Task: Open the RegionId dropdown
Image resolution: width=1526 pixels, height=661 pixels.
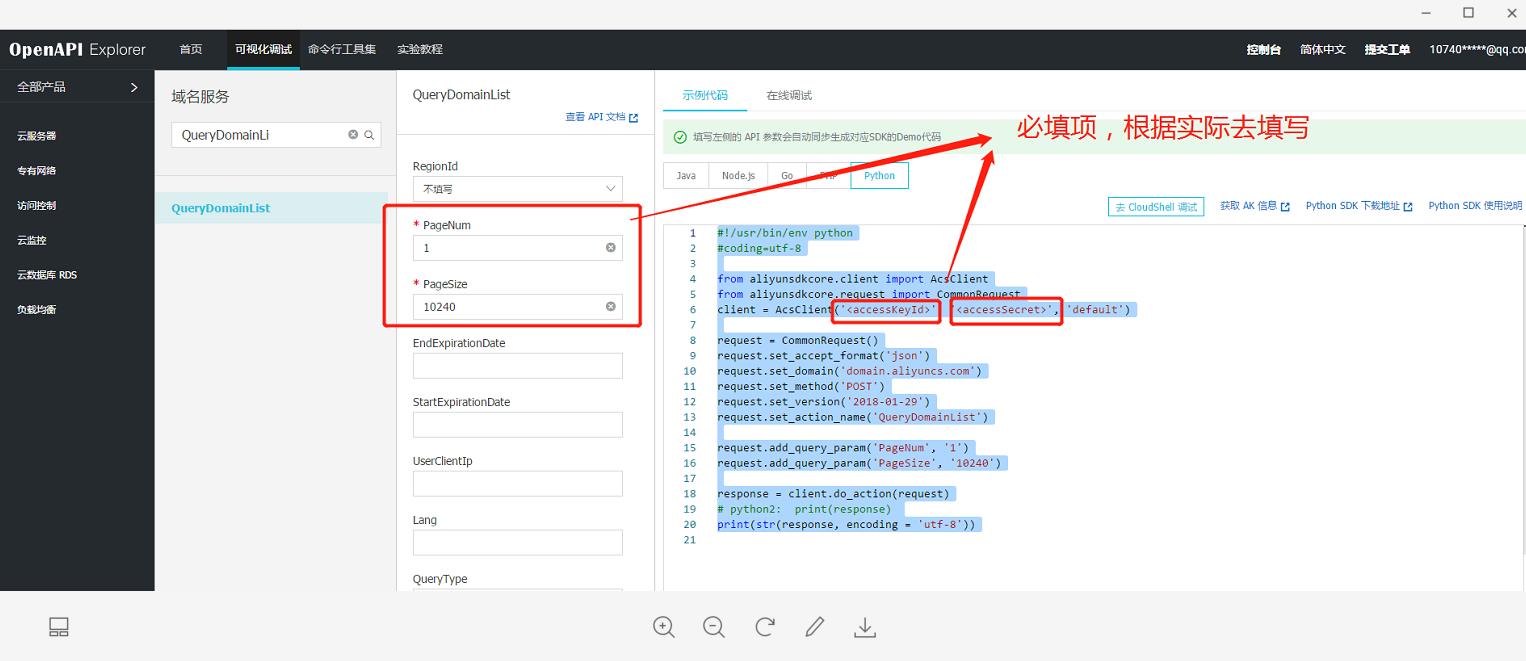Action: pyautogui.click(x=517, y=189)
